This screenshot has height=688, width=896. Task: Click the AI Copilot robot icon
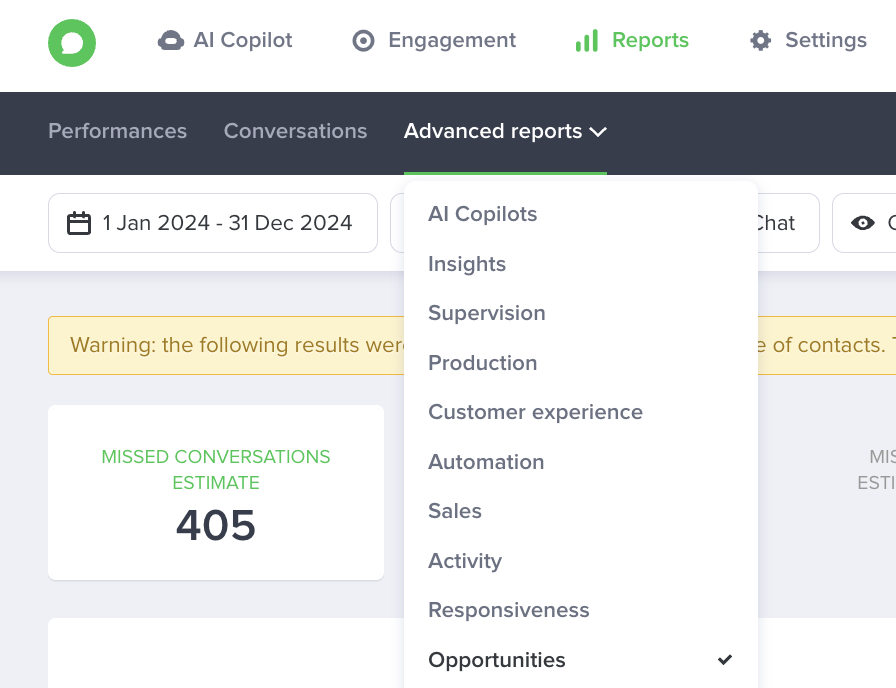point(171,41)
